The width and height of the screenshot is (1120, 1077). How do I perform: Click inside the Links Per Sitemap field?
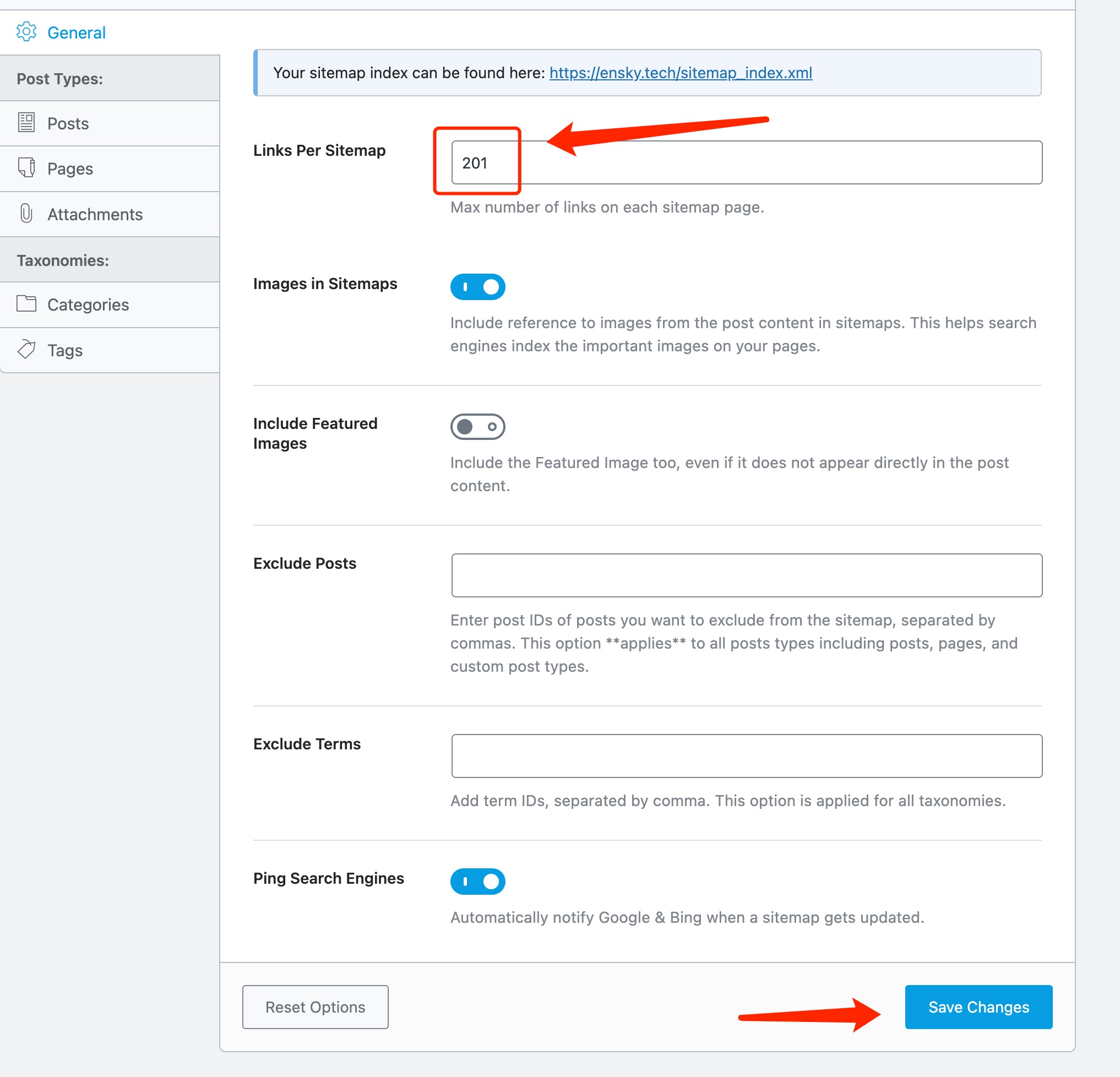[743, 163]
